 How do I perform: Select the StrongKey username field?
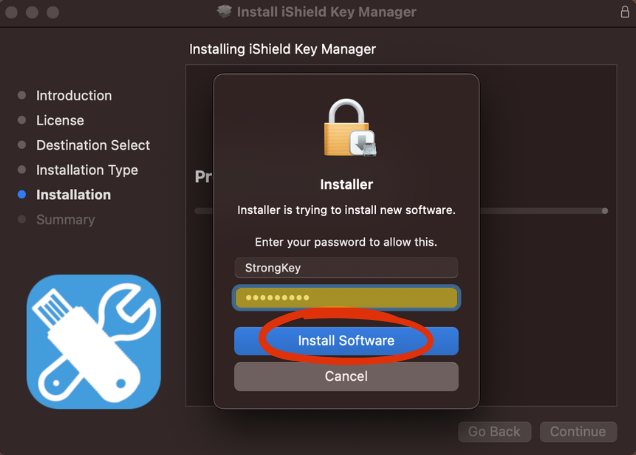[346, 268]
